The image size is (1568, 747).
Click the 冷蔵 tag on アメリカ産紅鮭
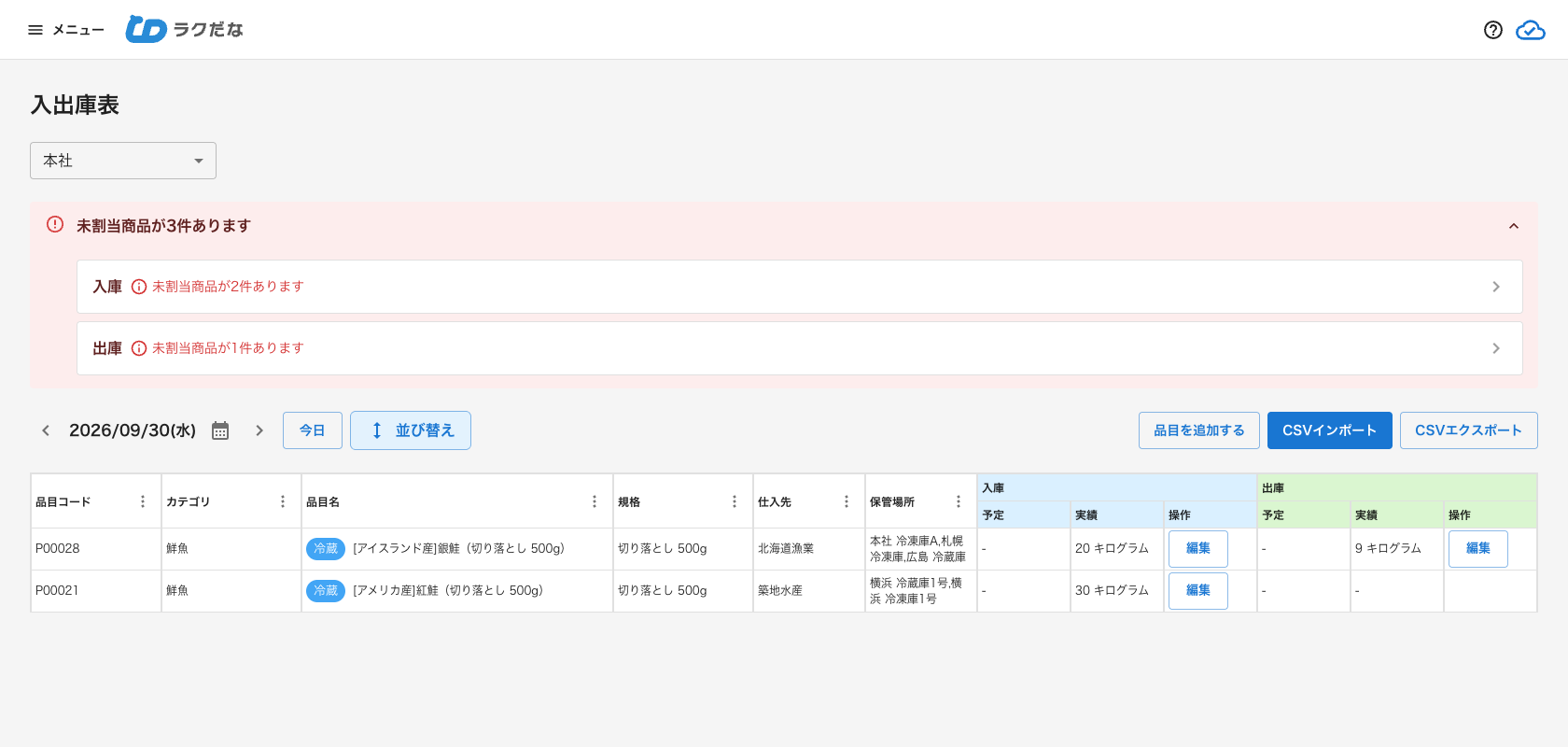326,591
